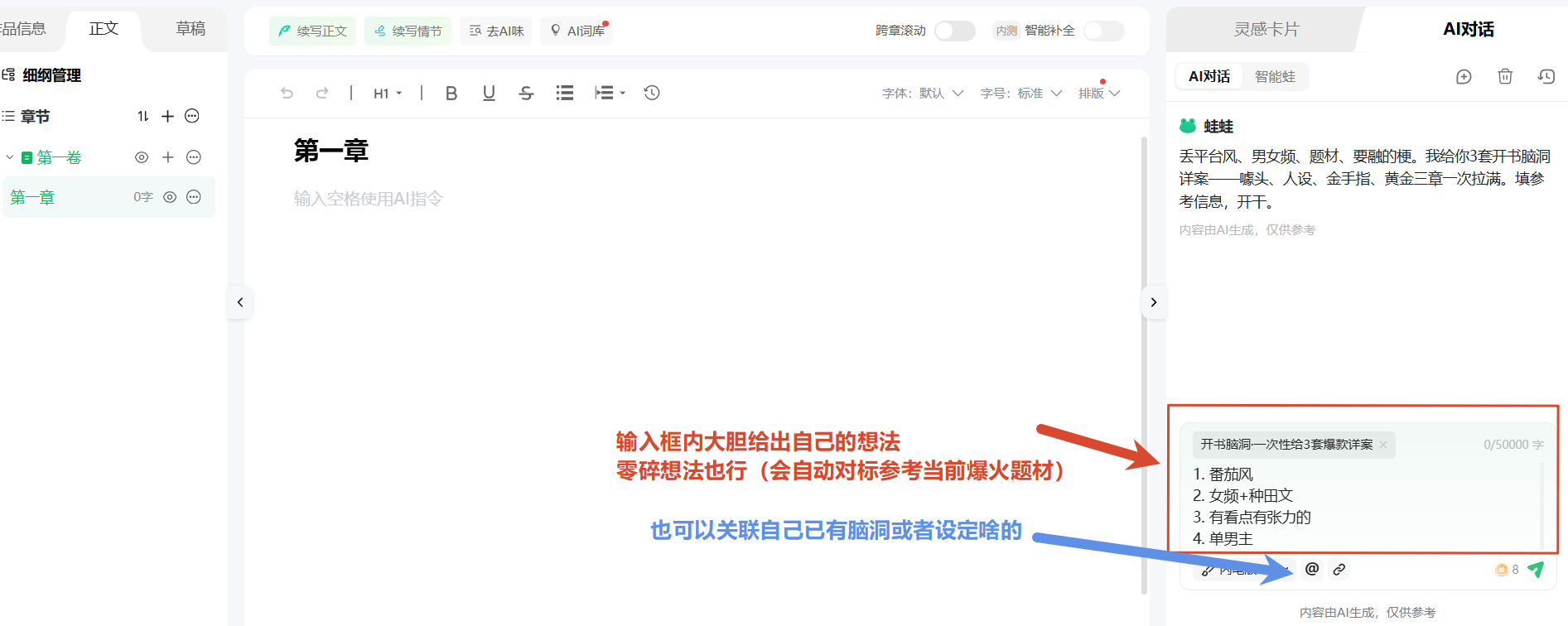Select the 正文 tab
1568x626 pixels.
coord(104,29)
